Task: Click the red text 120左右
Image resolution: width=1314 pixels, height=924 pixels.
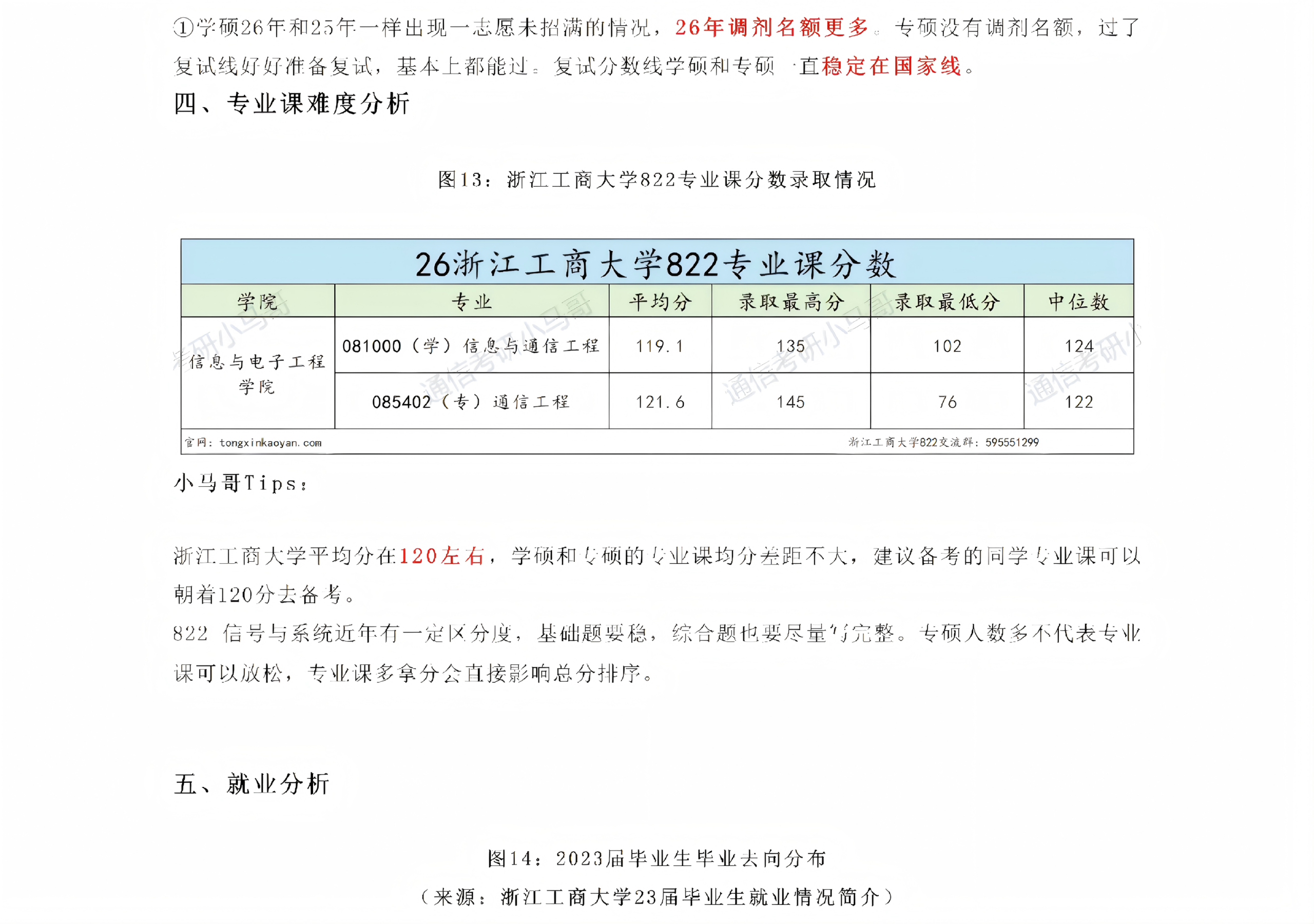Action: [x=441, y=556]
